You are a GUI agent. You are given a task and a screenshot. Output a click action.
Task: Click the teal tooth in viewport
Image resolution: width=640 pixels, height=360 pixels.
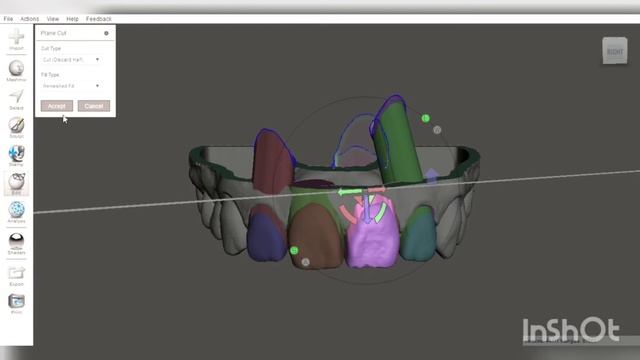point(418,235)
